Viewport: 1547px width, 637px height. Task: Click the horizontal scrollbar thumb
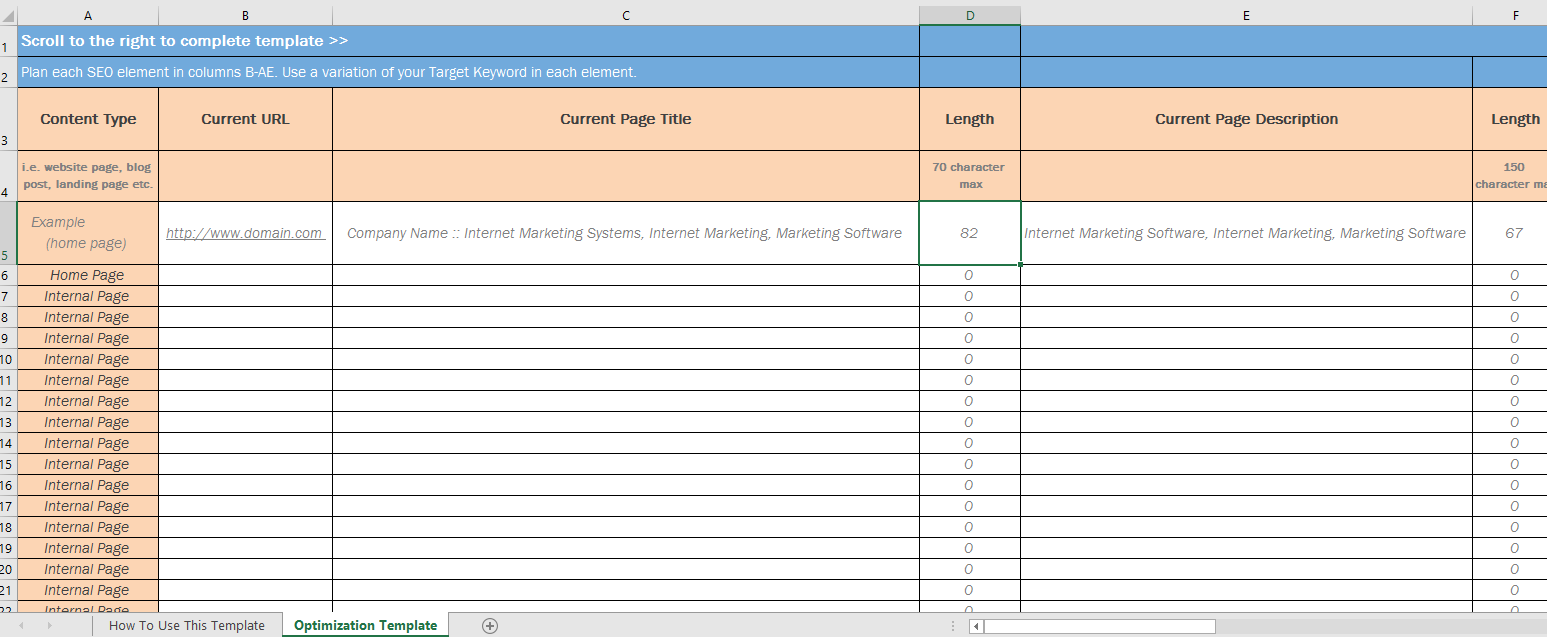point(1100,626)
